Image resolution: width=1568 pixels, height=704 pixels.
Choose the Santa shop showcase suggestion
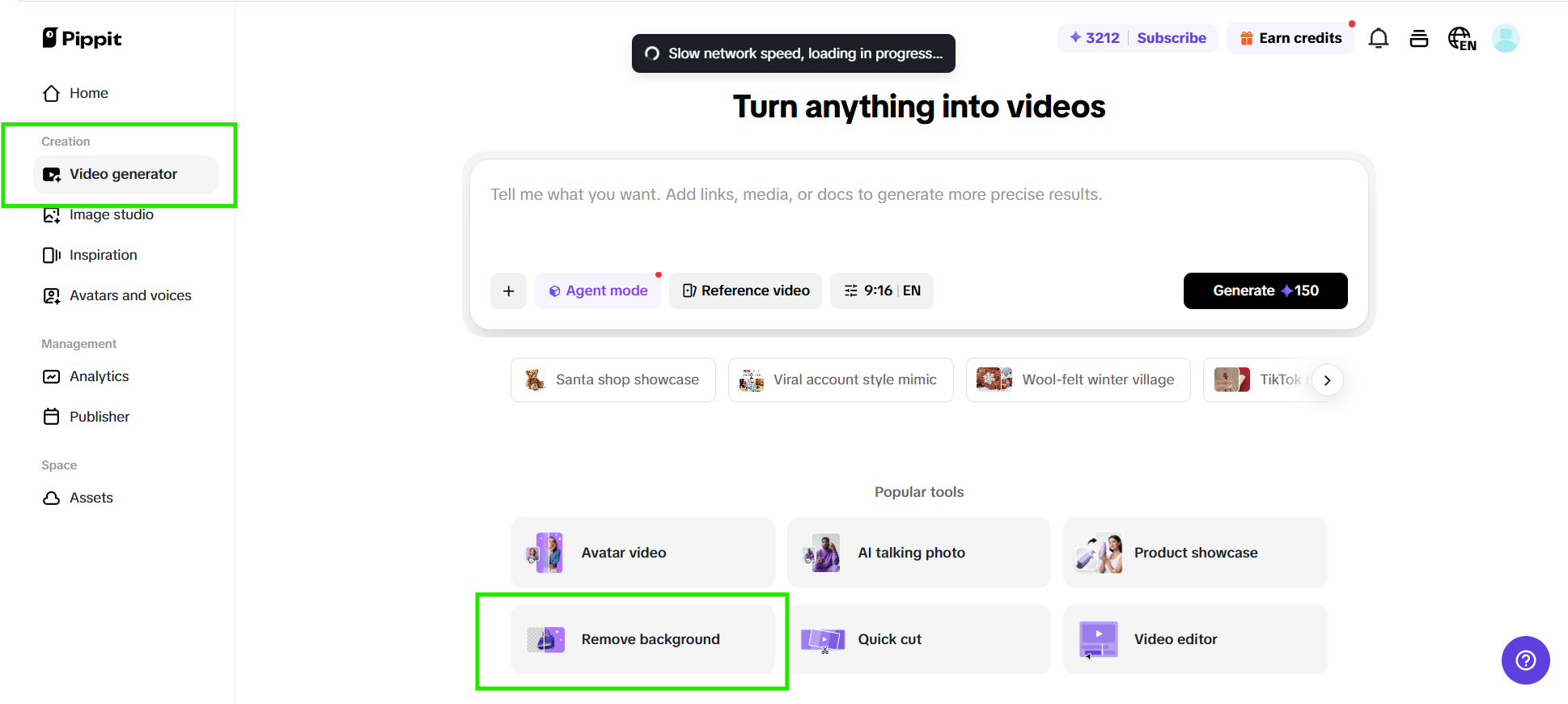pos(613,380)
